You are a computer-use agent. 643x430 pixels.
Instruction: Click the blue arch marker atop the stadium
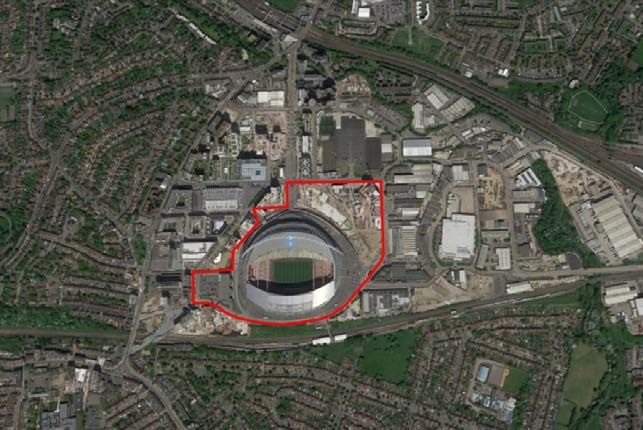coord(291,240)
